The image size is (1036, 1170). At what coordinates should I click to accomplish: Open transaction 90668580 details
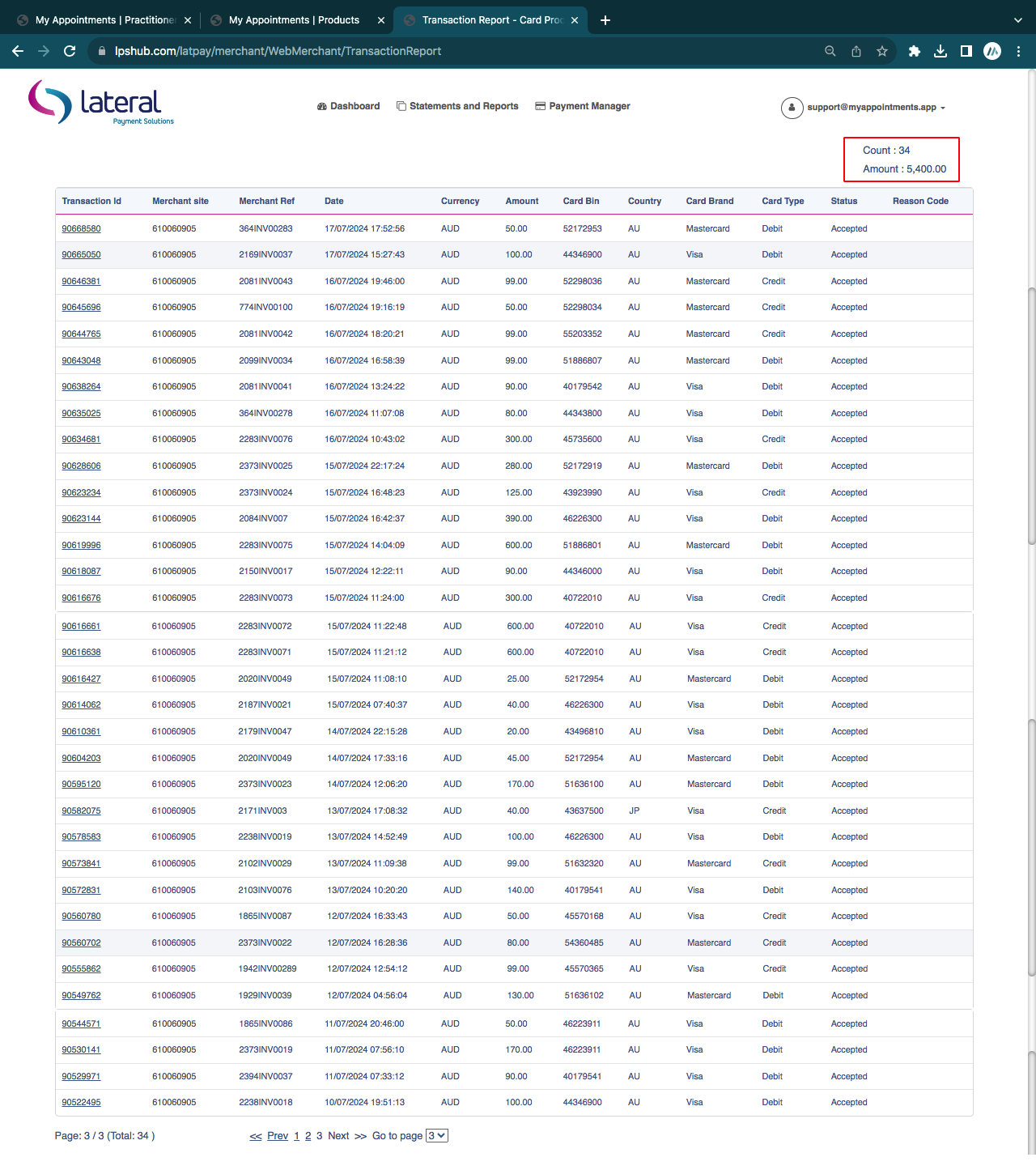pos(81,229)
